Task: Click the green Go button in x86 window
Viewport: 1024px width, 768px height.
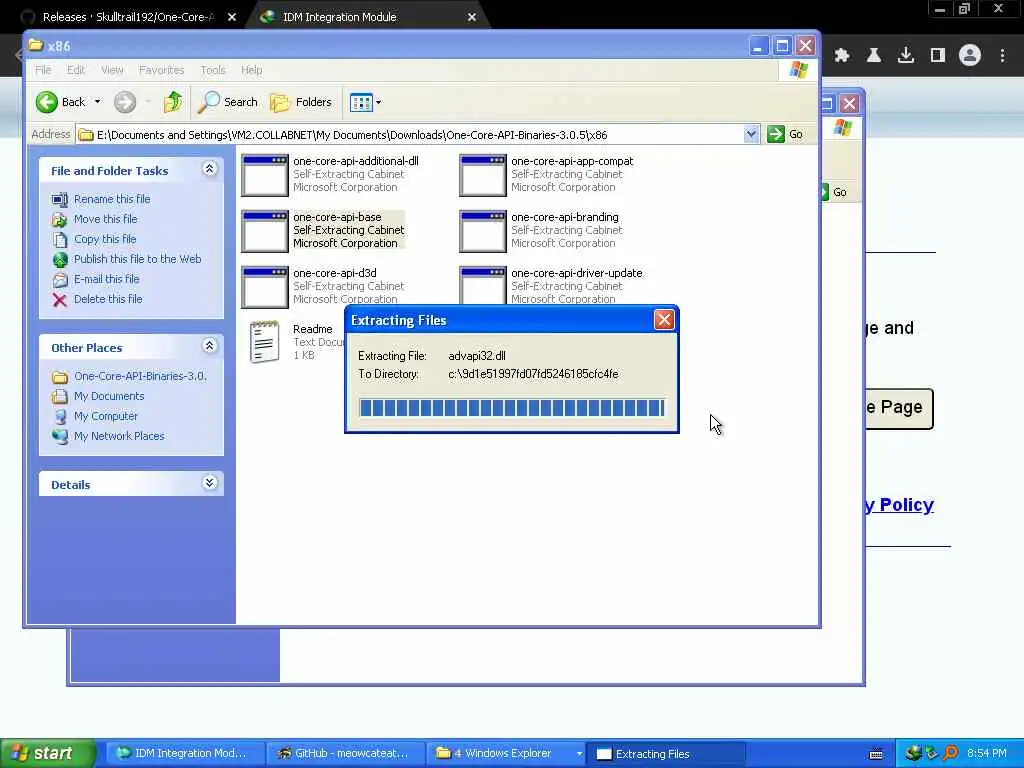Action: click(786, 135)
